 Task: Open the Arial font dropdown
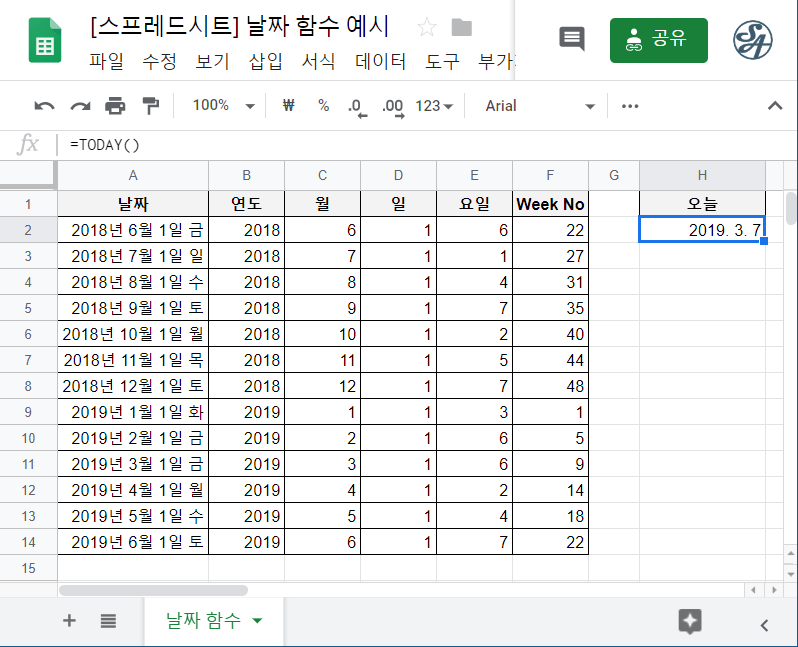pos(540,106)
